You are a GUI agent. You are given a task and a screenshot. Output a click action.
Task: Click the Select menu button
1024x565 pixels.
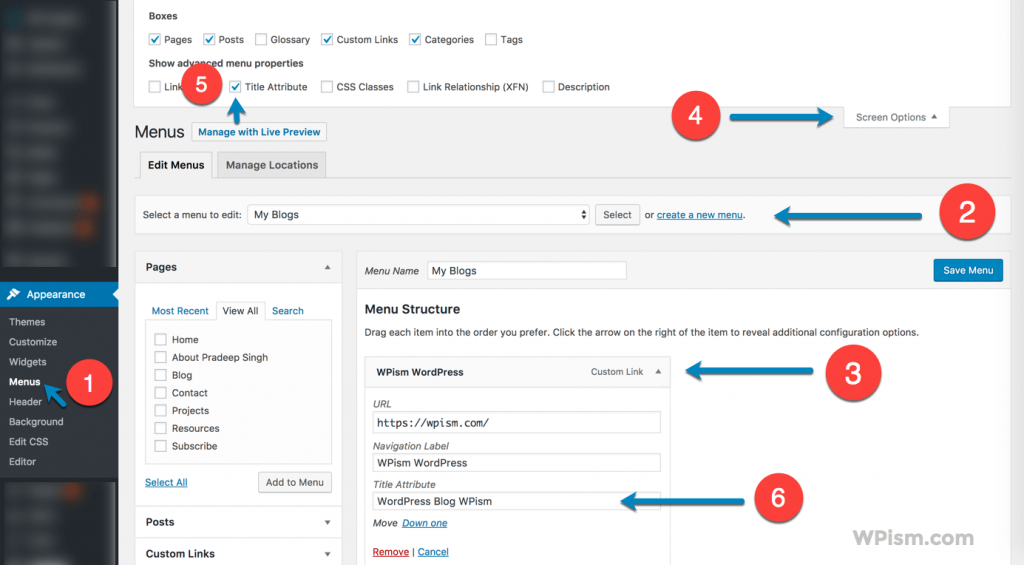click(x=617, y=214)
